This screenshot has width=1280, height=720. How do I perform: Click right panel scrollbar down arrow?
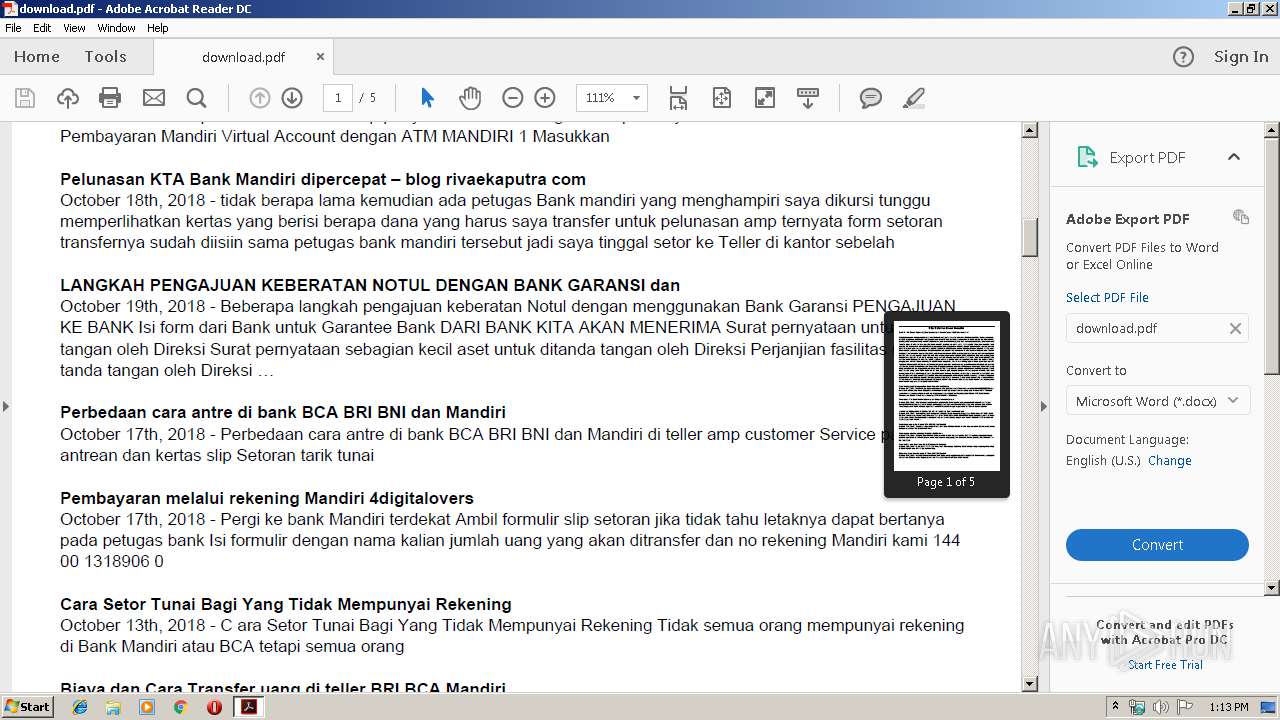[1272, 588]
